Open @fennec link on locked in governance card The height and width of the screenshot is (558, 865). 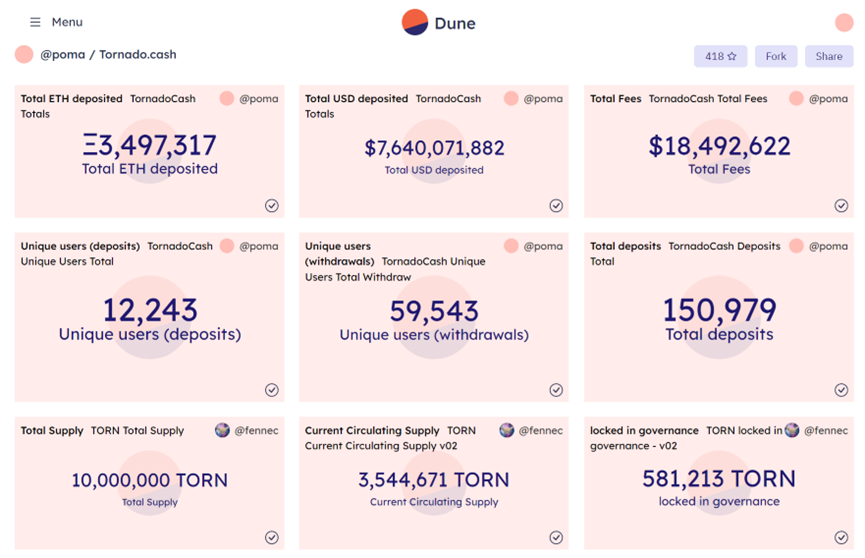826,431
